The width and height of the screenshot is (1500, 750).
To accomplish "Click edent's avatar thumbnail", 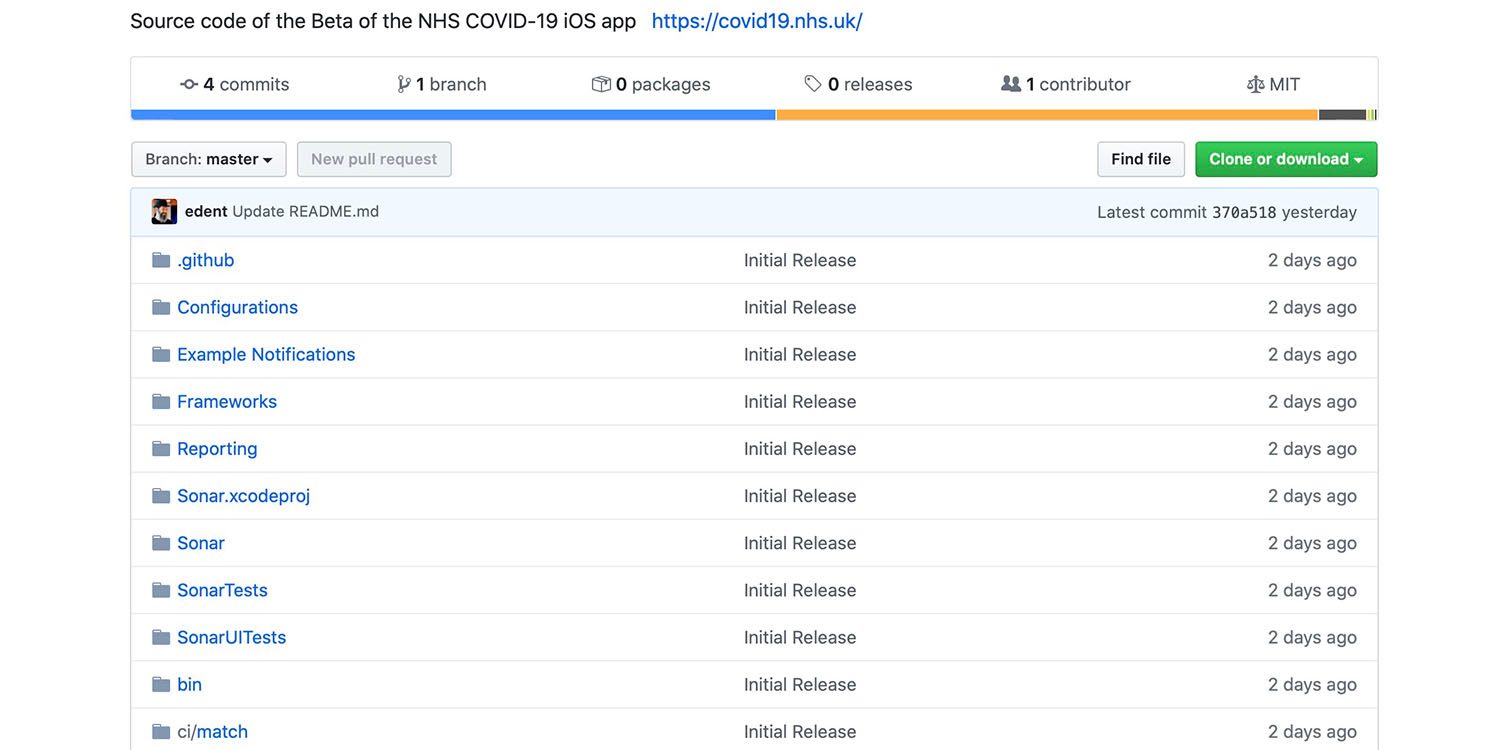I will pos(164,212).
